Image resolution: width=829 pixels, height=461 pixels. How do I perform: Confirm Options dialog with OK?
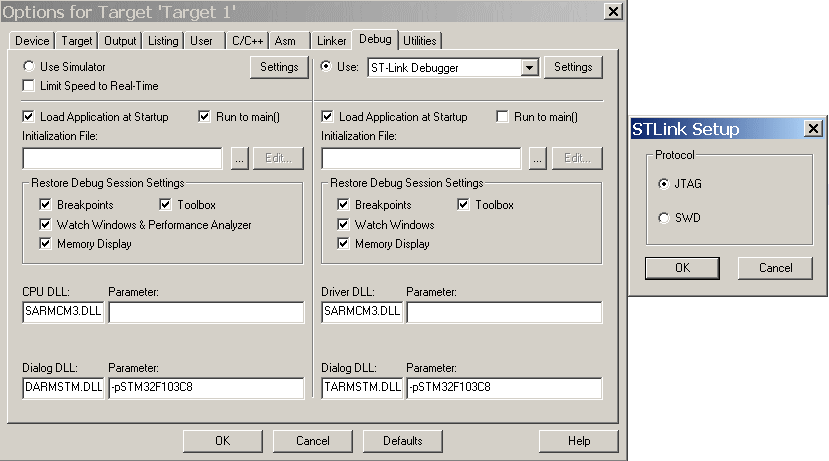point(223,441)
